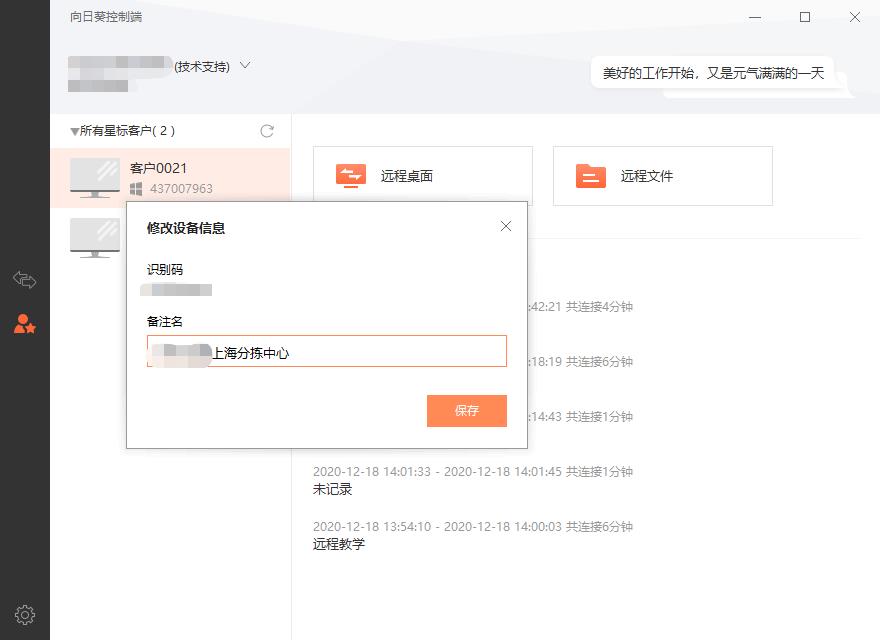The height and width of the screenshot is (640, 880).
Task: Open 远程桌面 remote desktop
Action: pyautogui.click(x=423, y=176)
